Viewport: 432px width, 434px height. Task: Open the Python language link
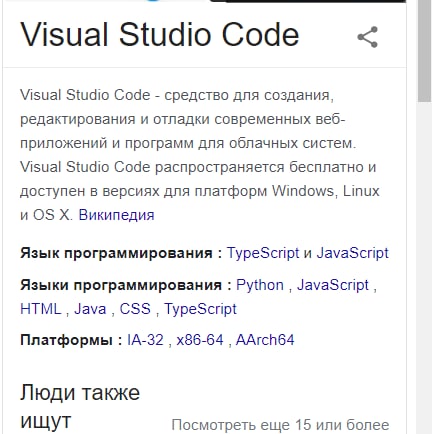coord(260,285)
